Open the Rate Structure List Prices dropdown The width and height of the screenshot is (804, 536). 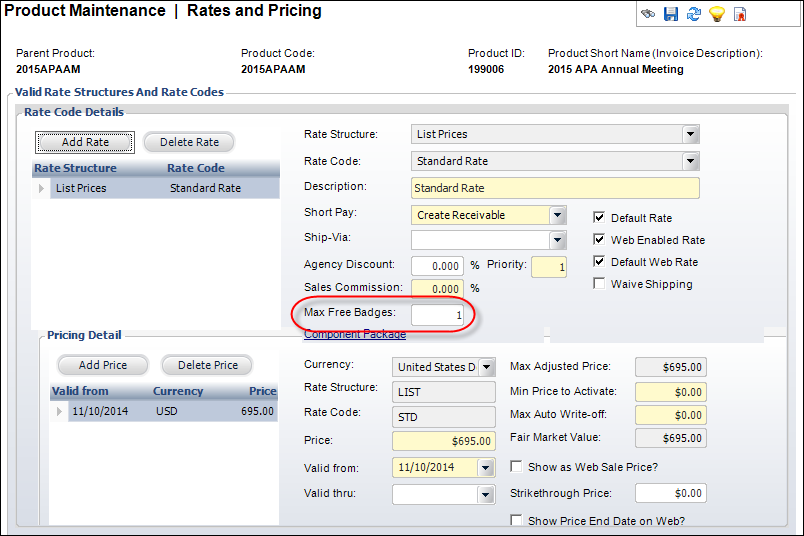(x=690, y=134)
